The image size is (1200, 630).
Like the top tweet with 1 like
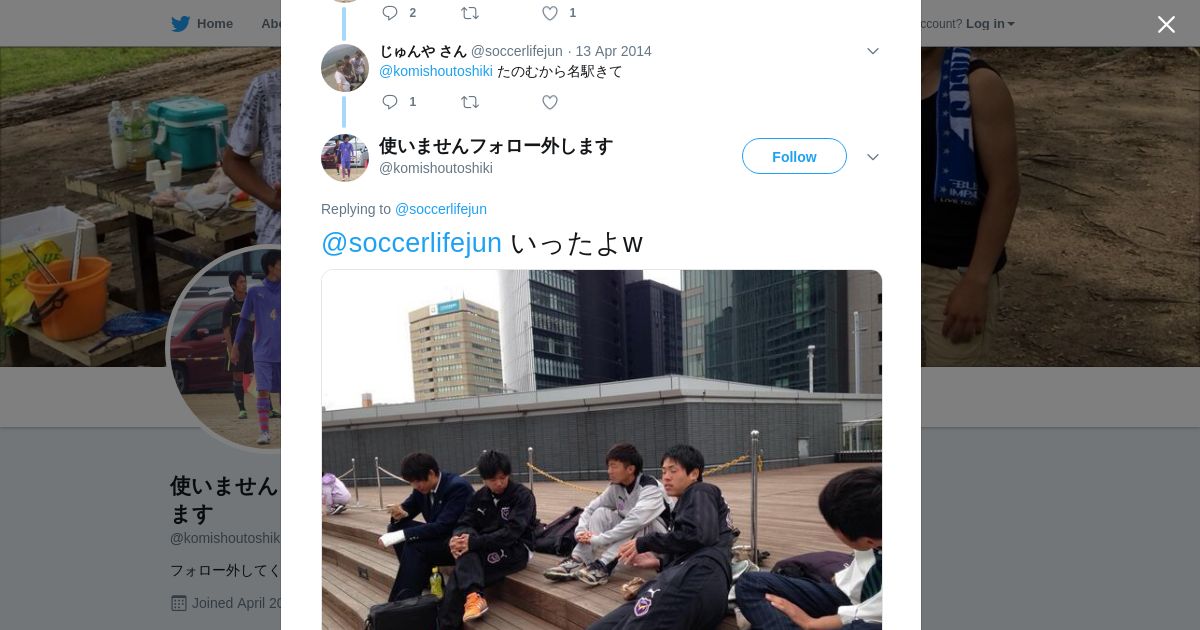coord(550,13)
